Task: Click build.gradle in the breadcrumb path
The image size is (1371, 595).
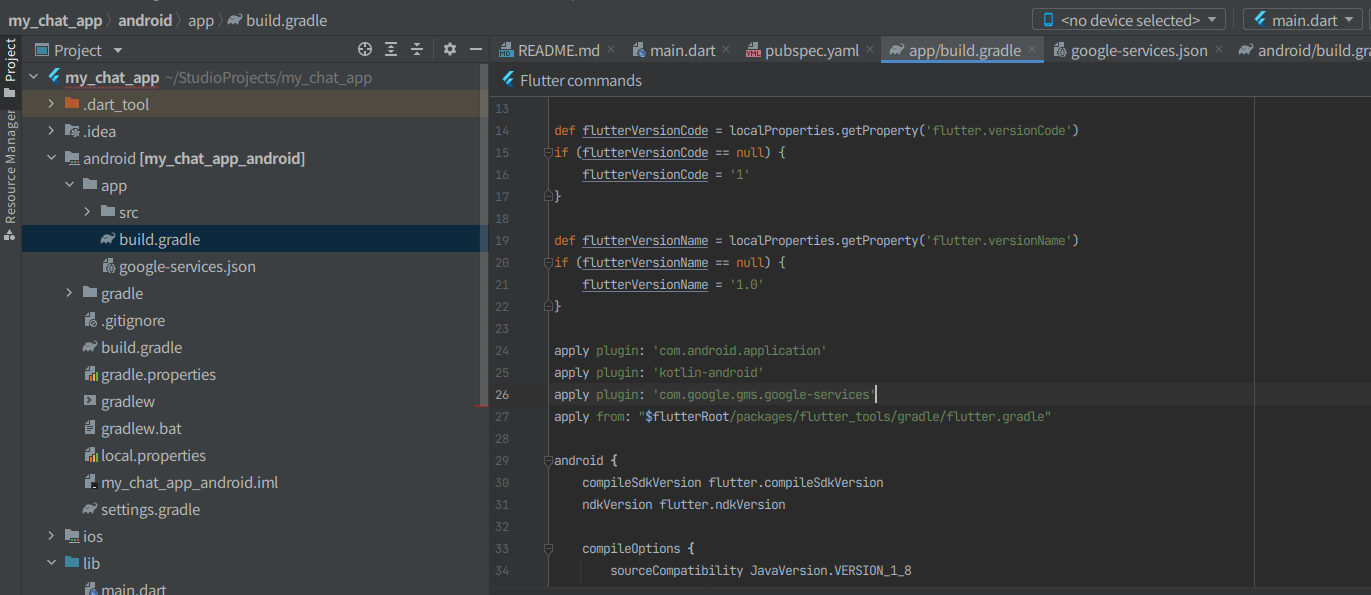Action: (x=286, y=20)
